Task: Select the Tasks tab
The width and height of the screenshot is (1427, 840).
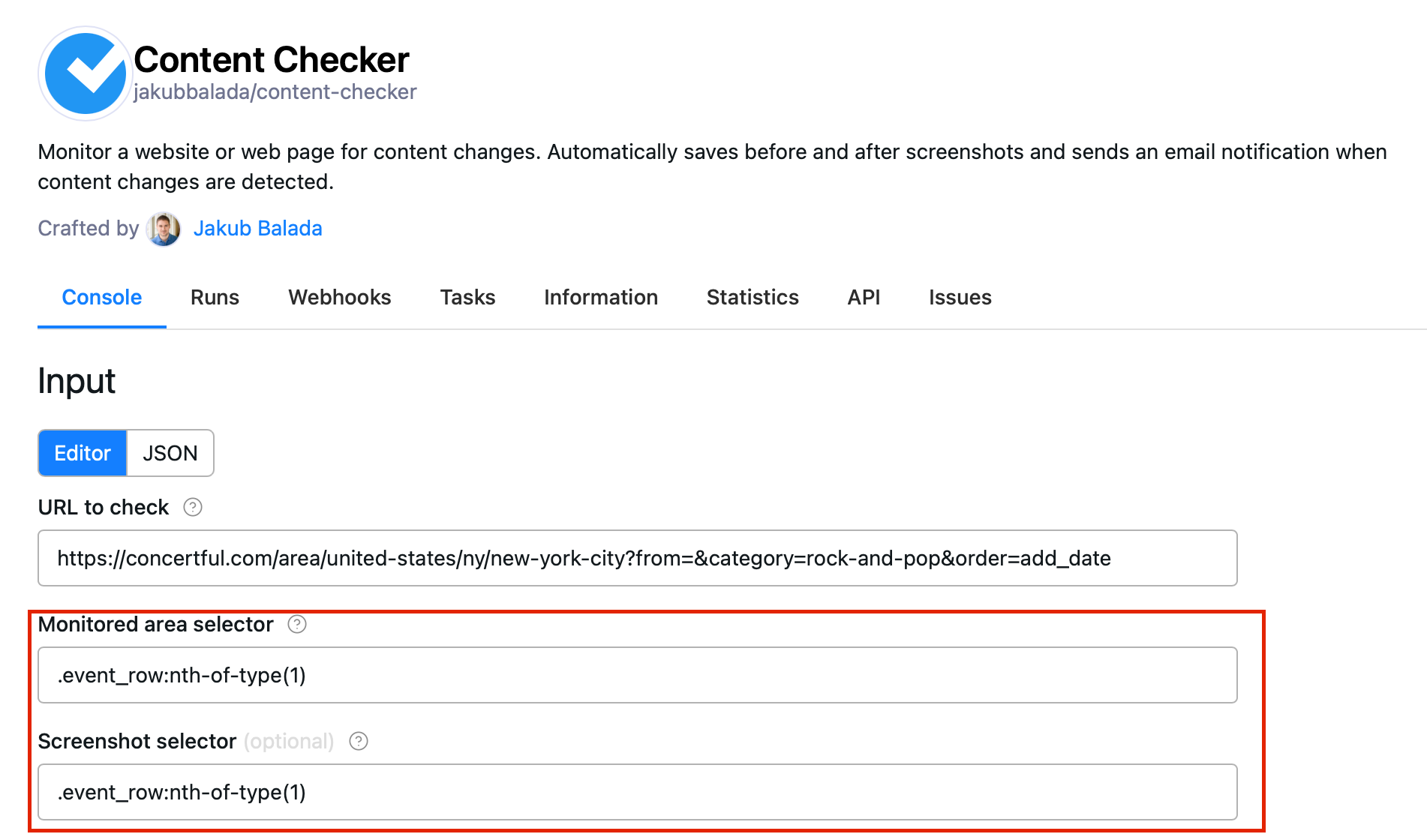Action: point(467,298)
